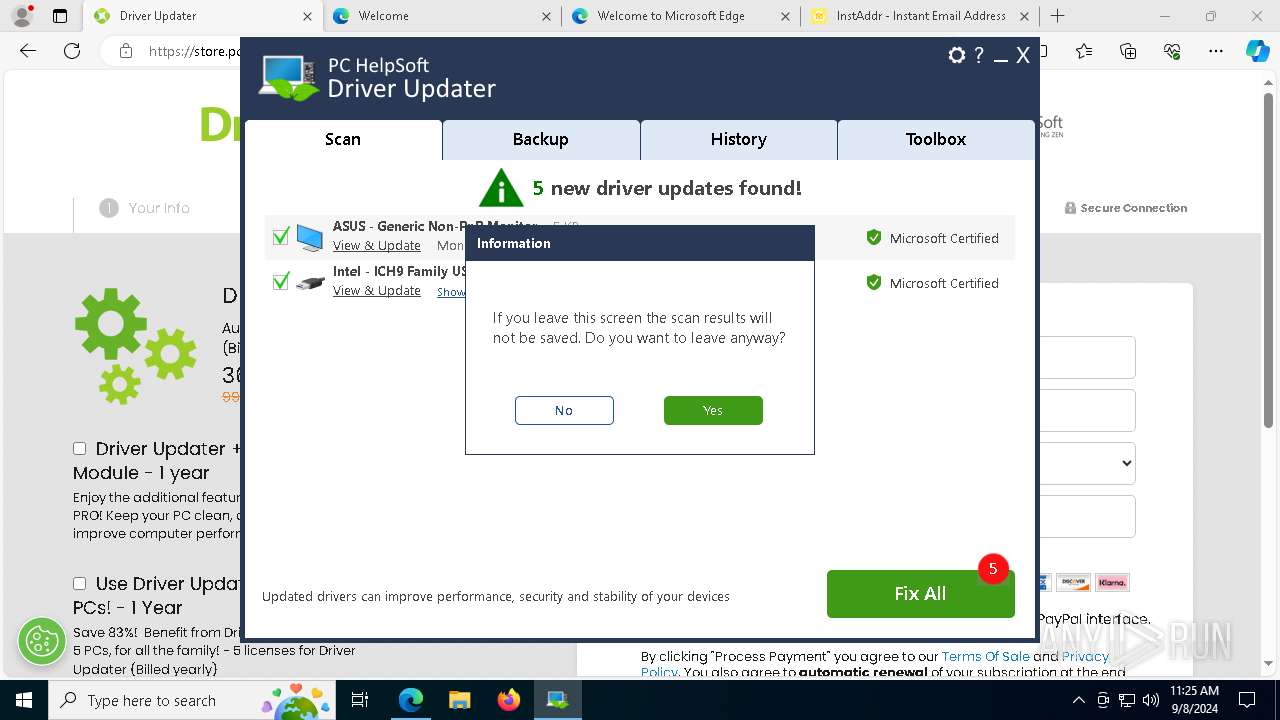1280x720 pixels.
Task: Open the notifications center icon
Action: (x=1247, y=700)
